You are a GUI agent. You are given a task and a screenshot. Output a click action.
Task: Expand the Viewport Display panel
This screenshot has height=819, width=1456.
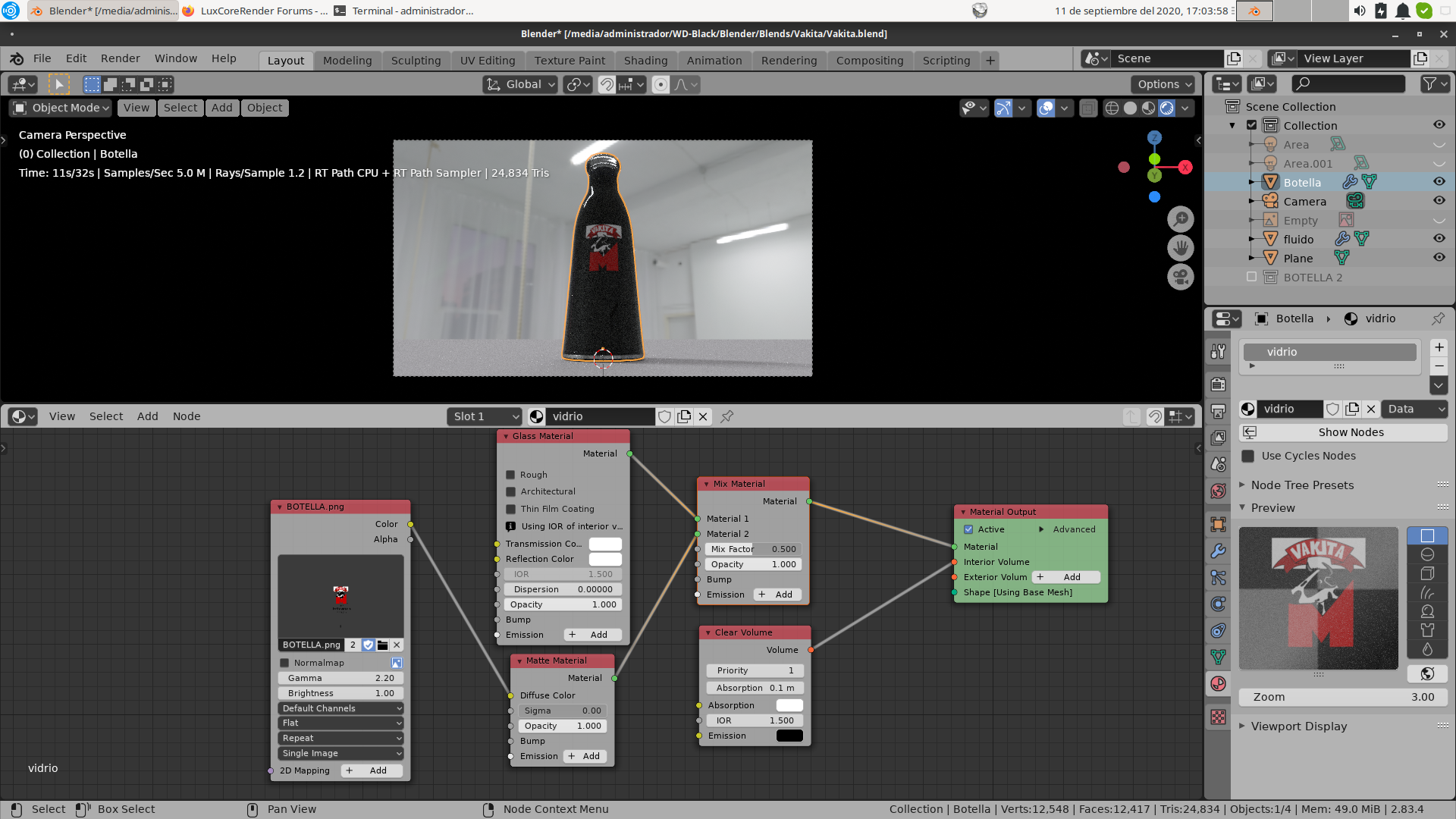1298,726
